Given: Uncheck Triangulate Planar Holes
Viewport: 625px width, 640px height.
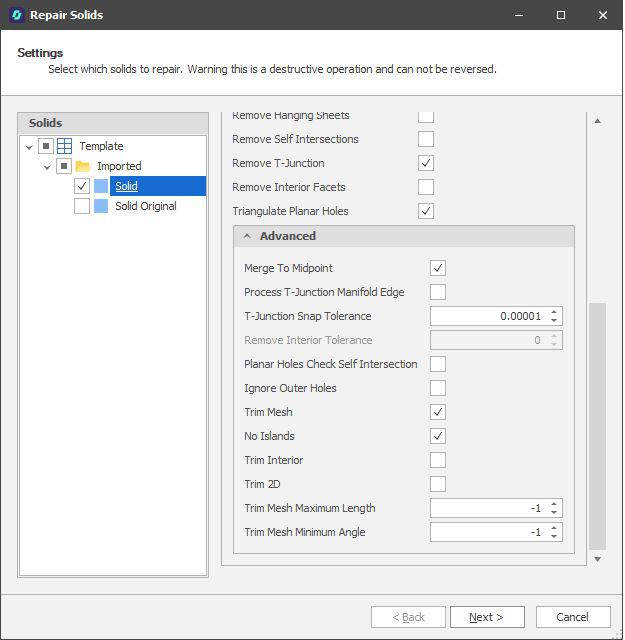Looking at the screenshot, I should pos(426,211).
